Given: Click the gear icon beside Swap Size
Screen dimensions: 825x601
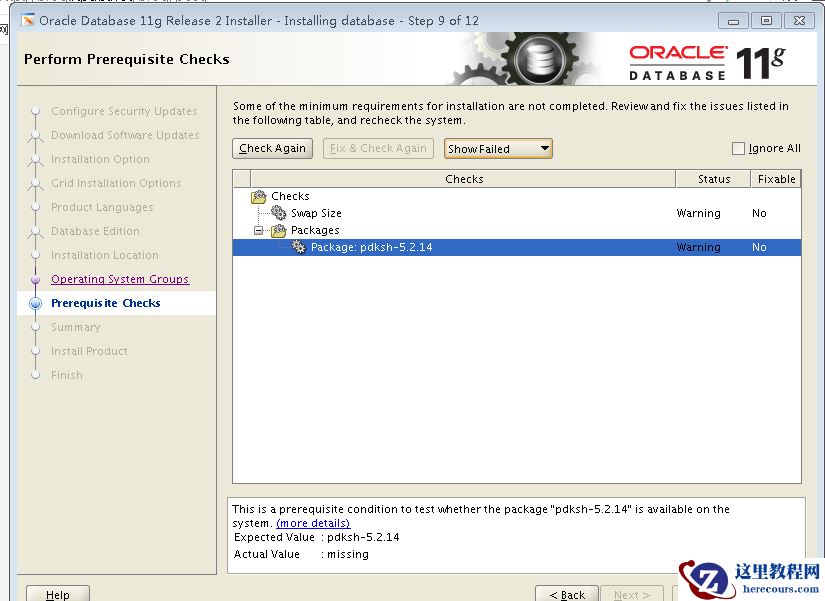Looking at the screenshot, I should (x=278, y=213).
